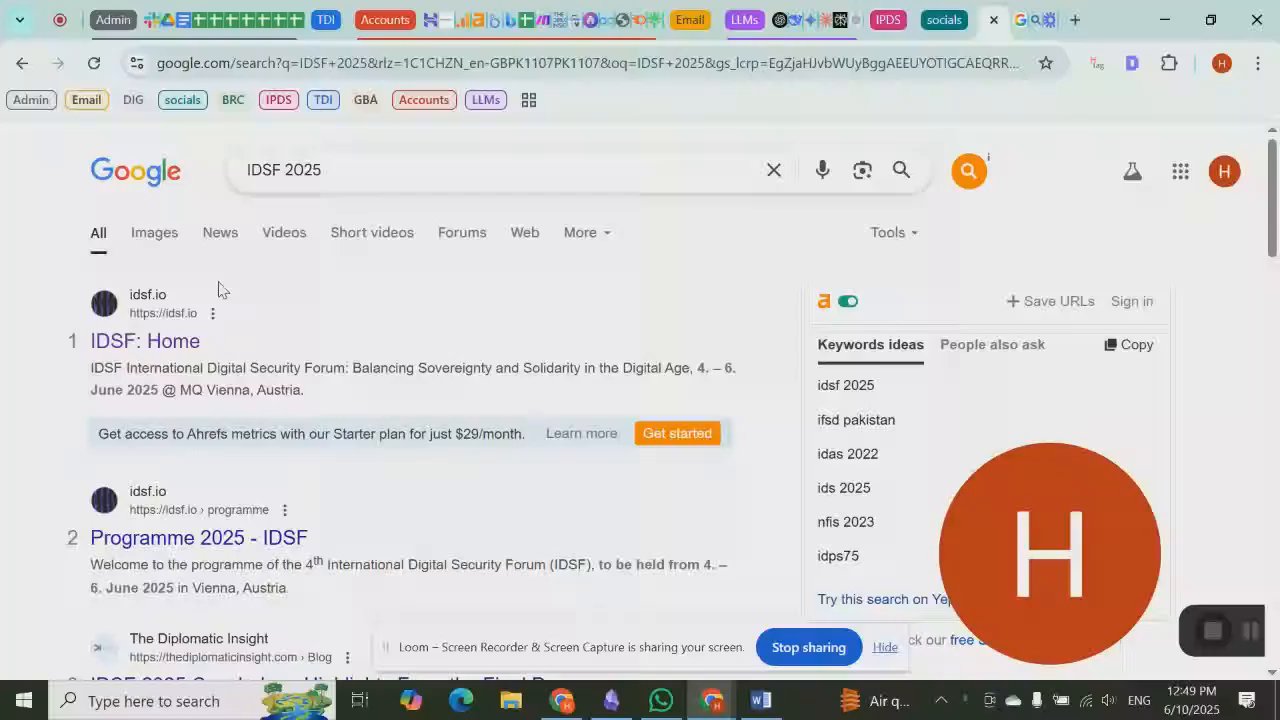
Task: Open all bookmarks grid icon
Action: (x=529, y=100)
